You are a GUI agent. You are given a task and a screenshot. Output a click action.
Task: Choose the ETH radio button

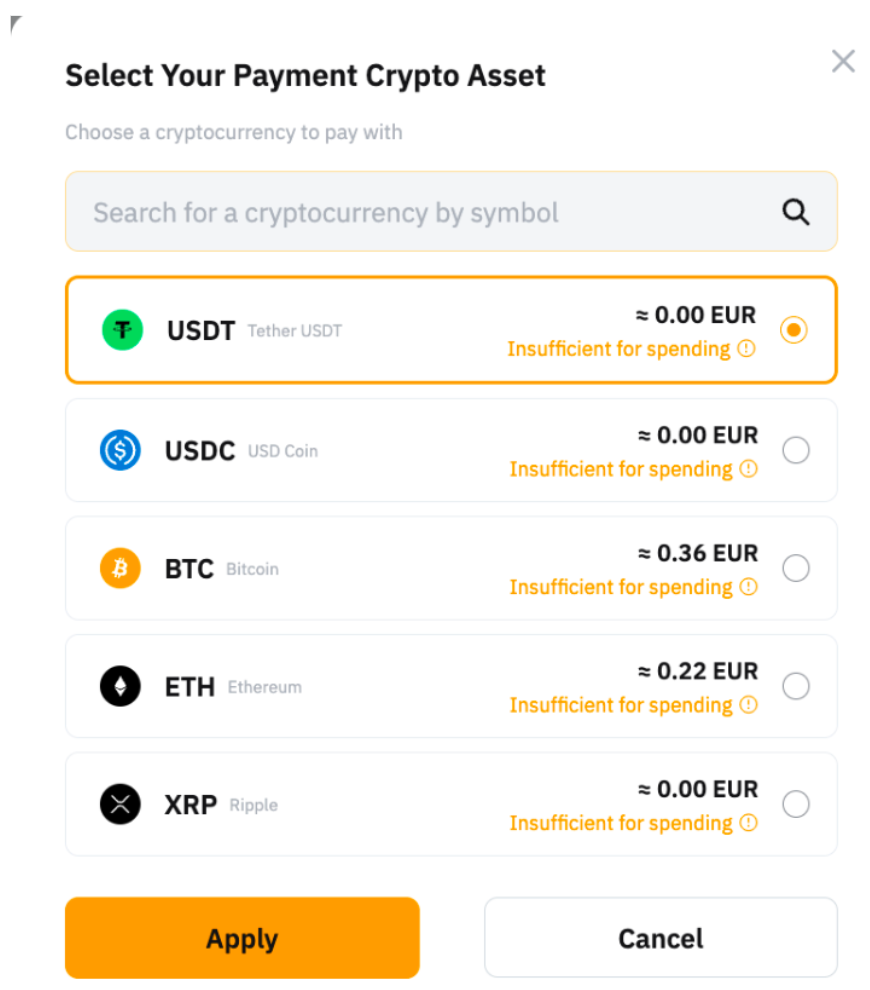[796, 686]
